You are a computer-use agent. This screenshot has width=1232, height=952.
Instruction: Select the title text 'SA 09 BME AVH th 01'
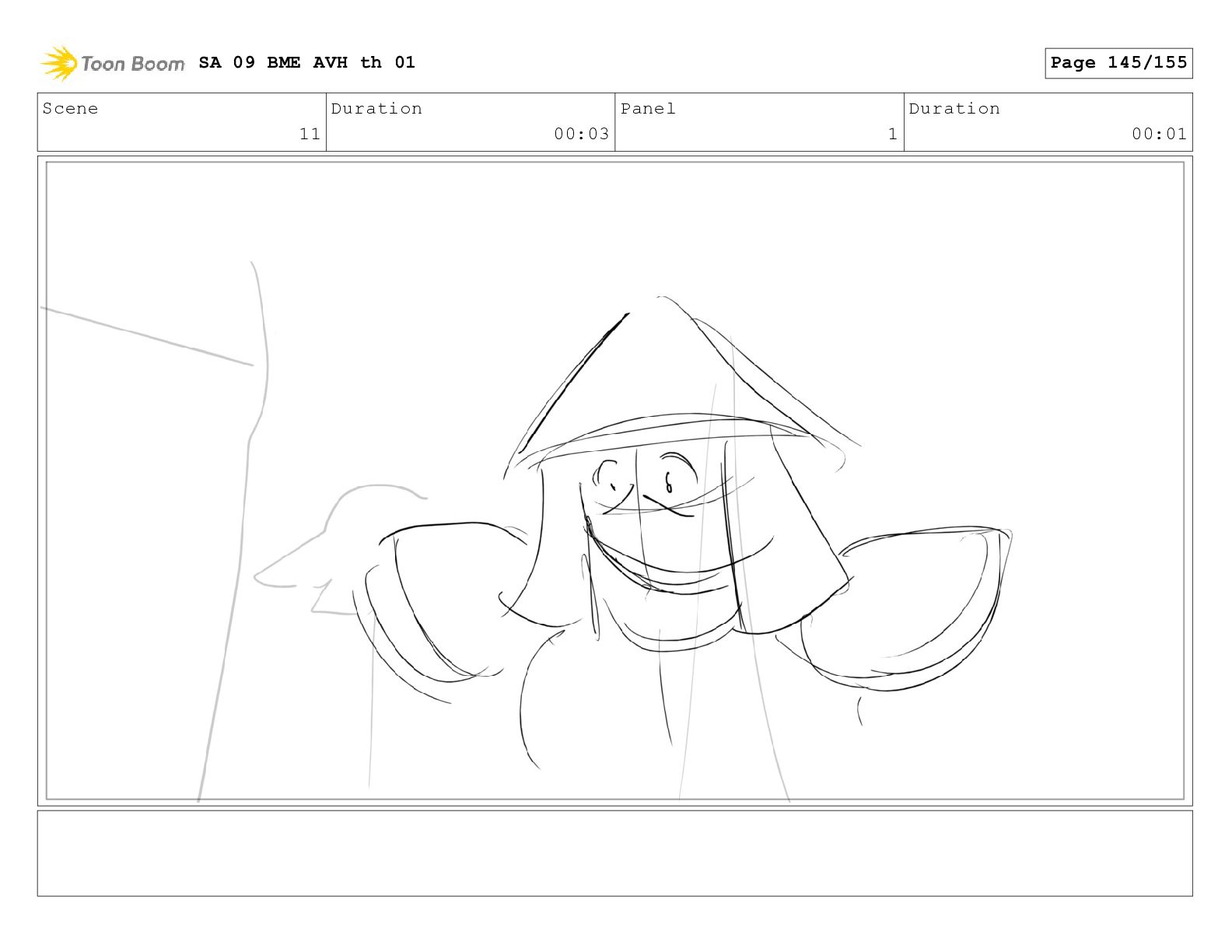306,62
